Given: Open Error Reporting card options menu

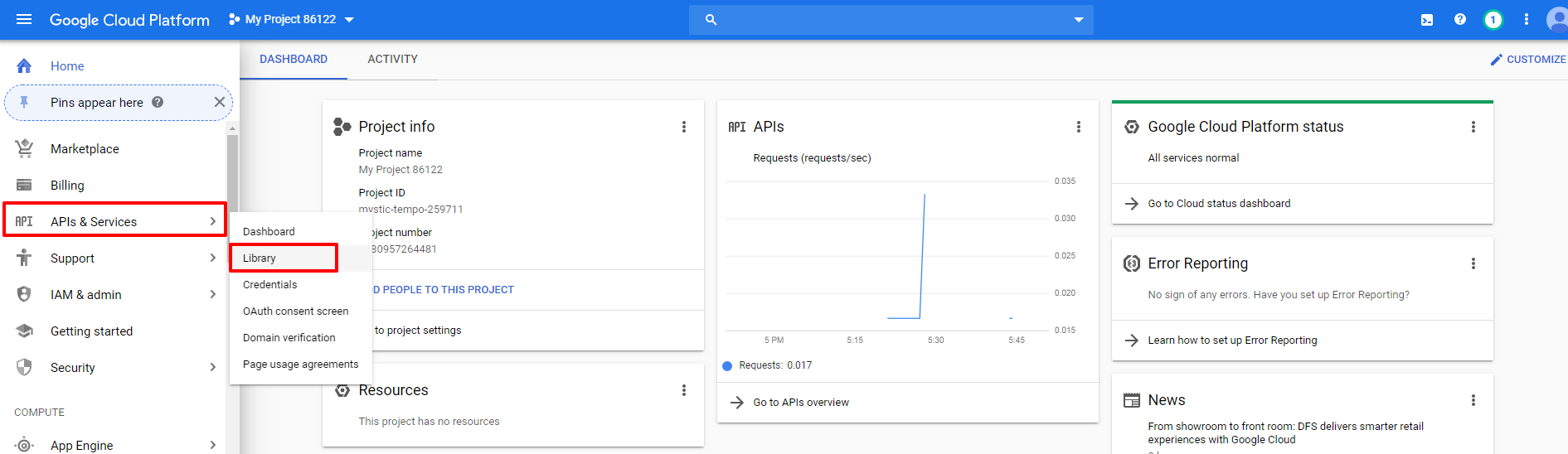Looking at the screenshot, I should tap(1473, 263).
